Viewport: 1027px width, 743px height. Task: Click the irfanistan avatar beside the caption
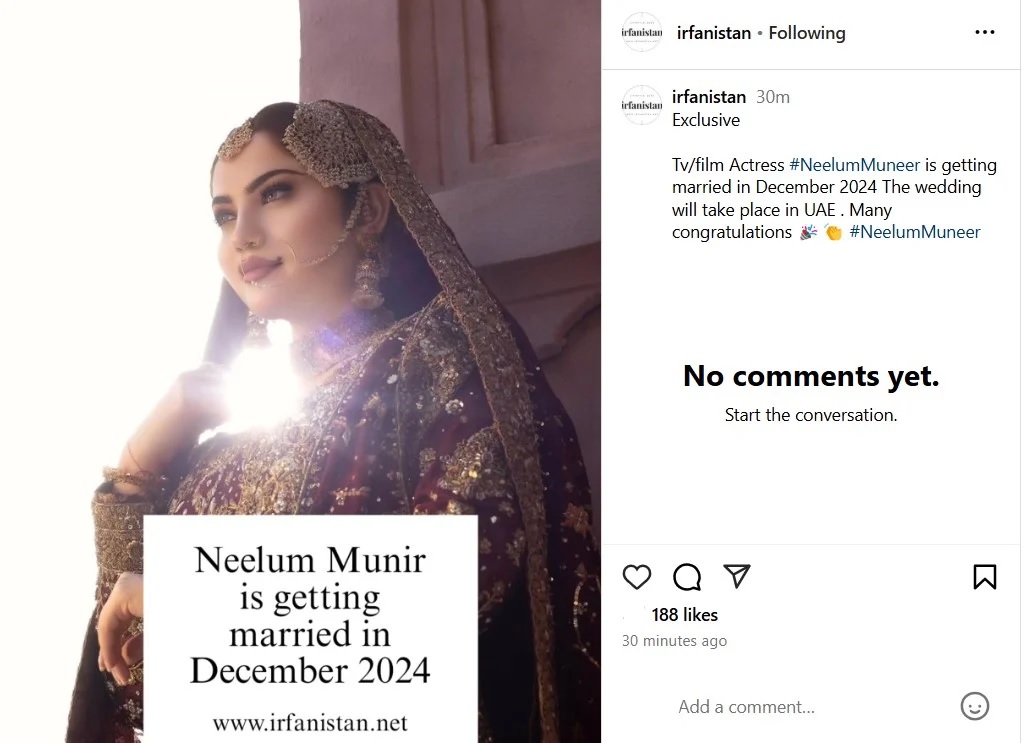[642, 105]
